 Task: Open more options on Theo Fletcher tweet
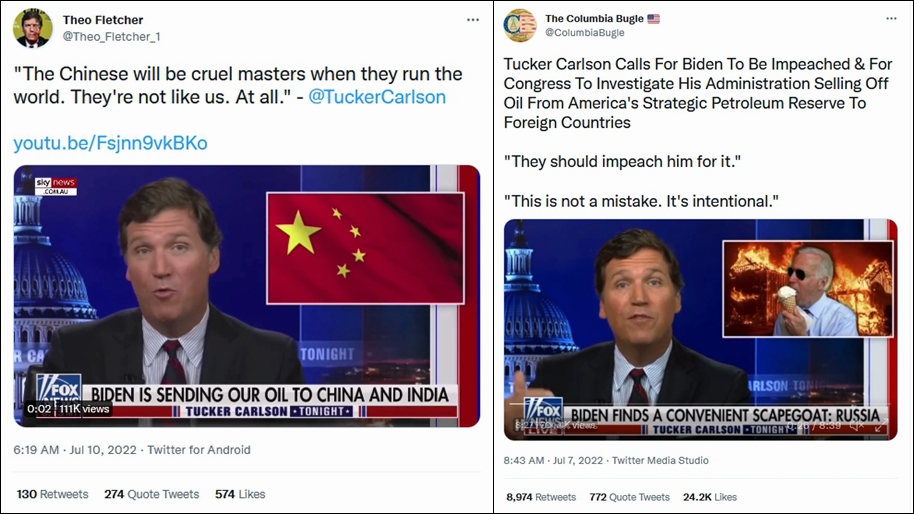click(473, 20)
